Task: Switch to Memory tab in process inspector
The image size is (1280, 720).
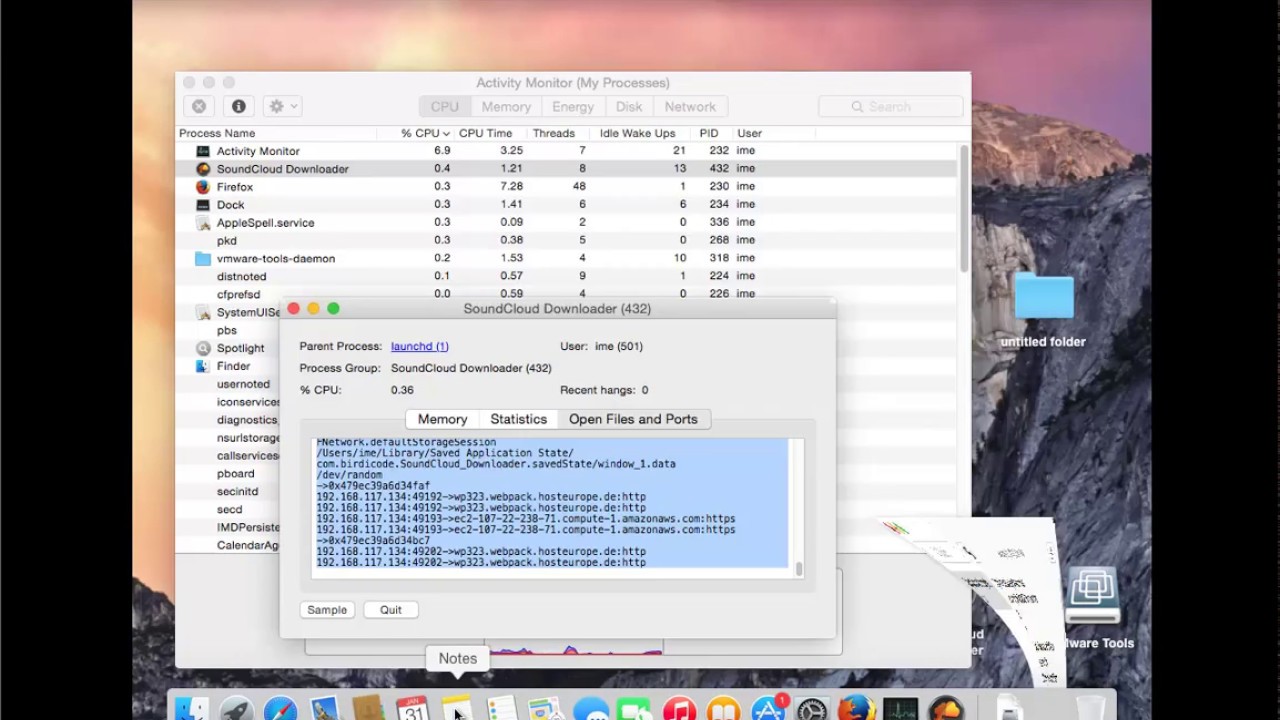Action: [442, 419]
